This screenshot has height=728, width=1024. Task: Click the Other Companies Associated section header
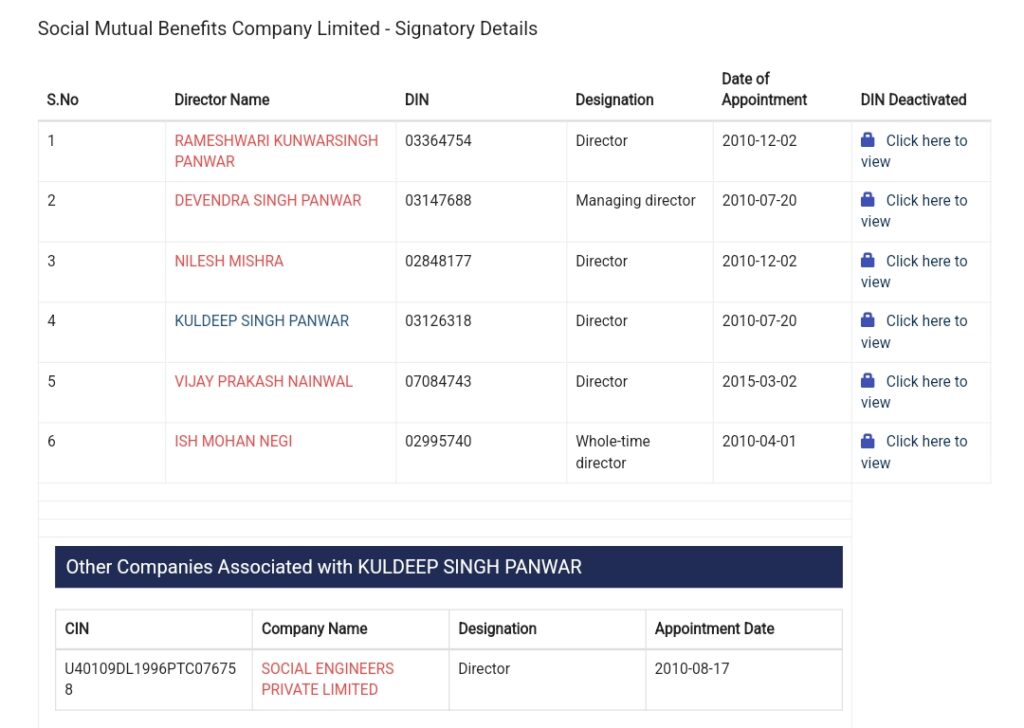[449, 567]
